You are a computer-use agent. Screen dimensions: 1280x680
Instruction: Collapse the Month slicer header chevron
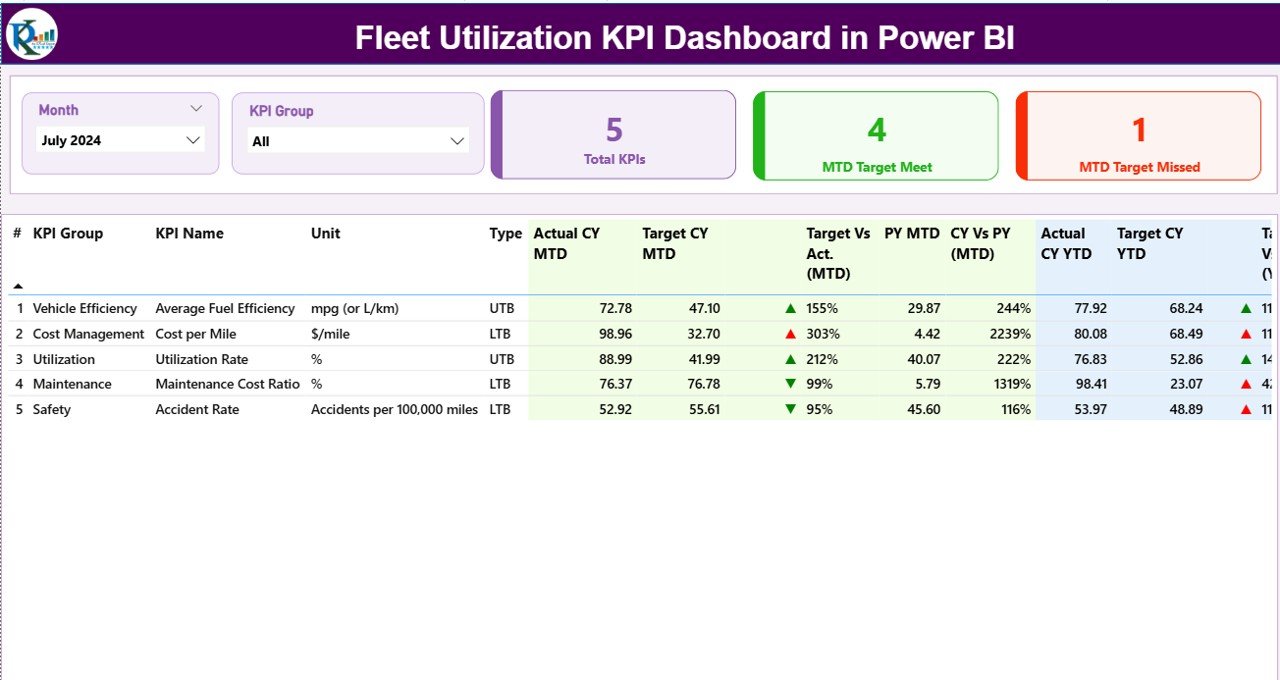click(x=196, y=109)
